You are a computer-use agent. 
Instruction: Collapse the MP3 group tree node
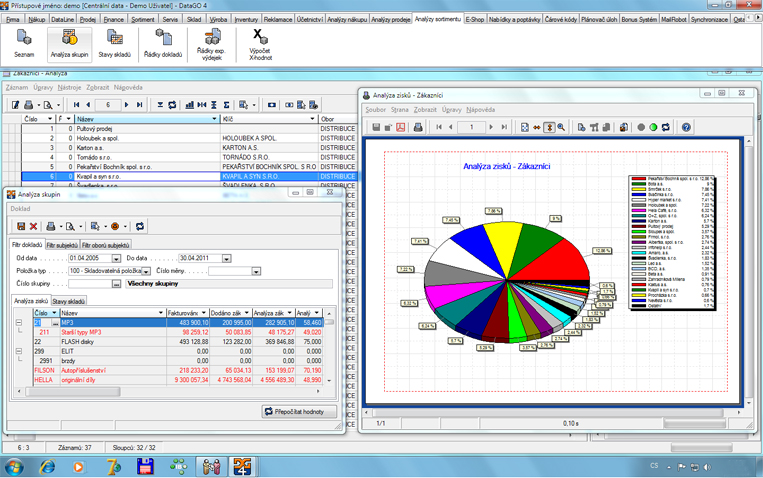pos(18,323)
